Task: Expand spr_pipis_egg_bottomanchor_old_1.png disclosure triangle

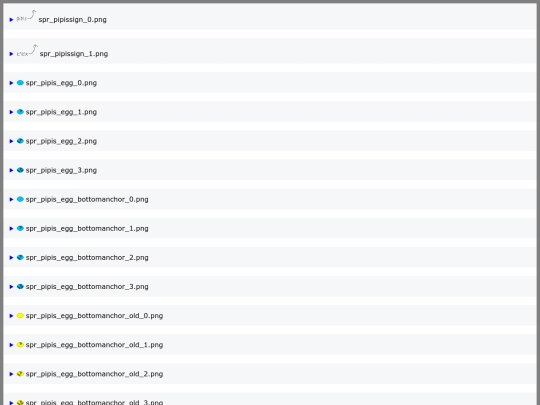Action: click(x=11, y=345)
